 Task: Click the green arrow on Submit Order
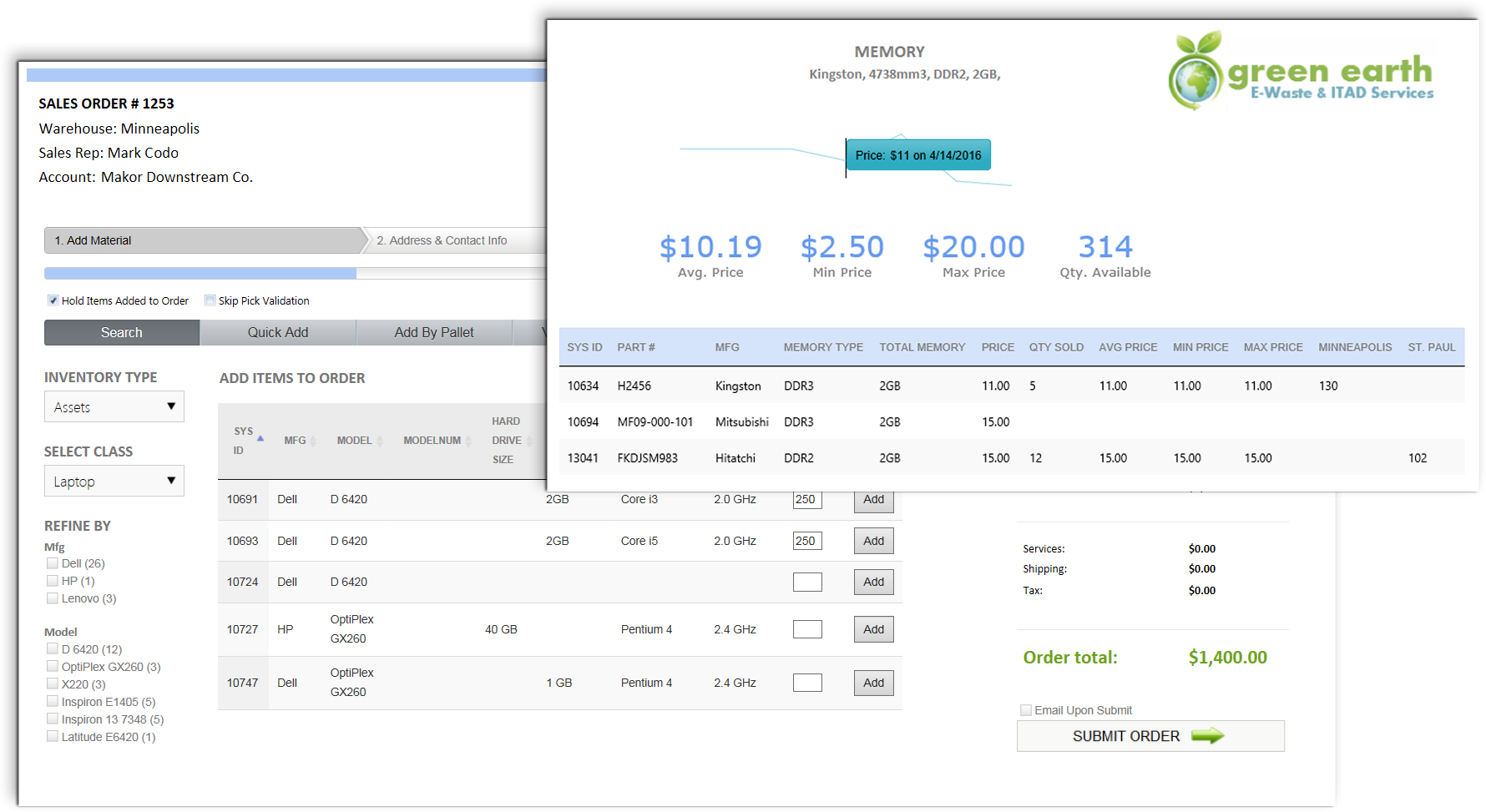pyautogui.click(x=1207, y=736)
